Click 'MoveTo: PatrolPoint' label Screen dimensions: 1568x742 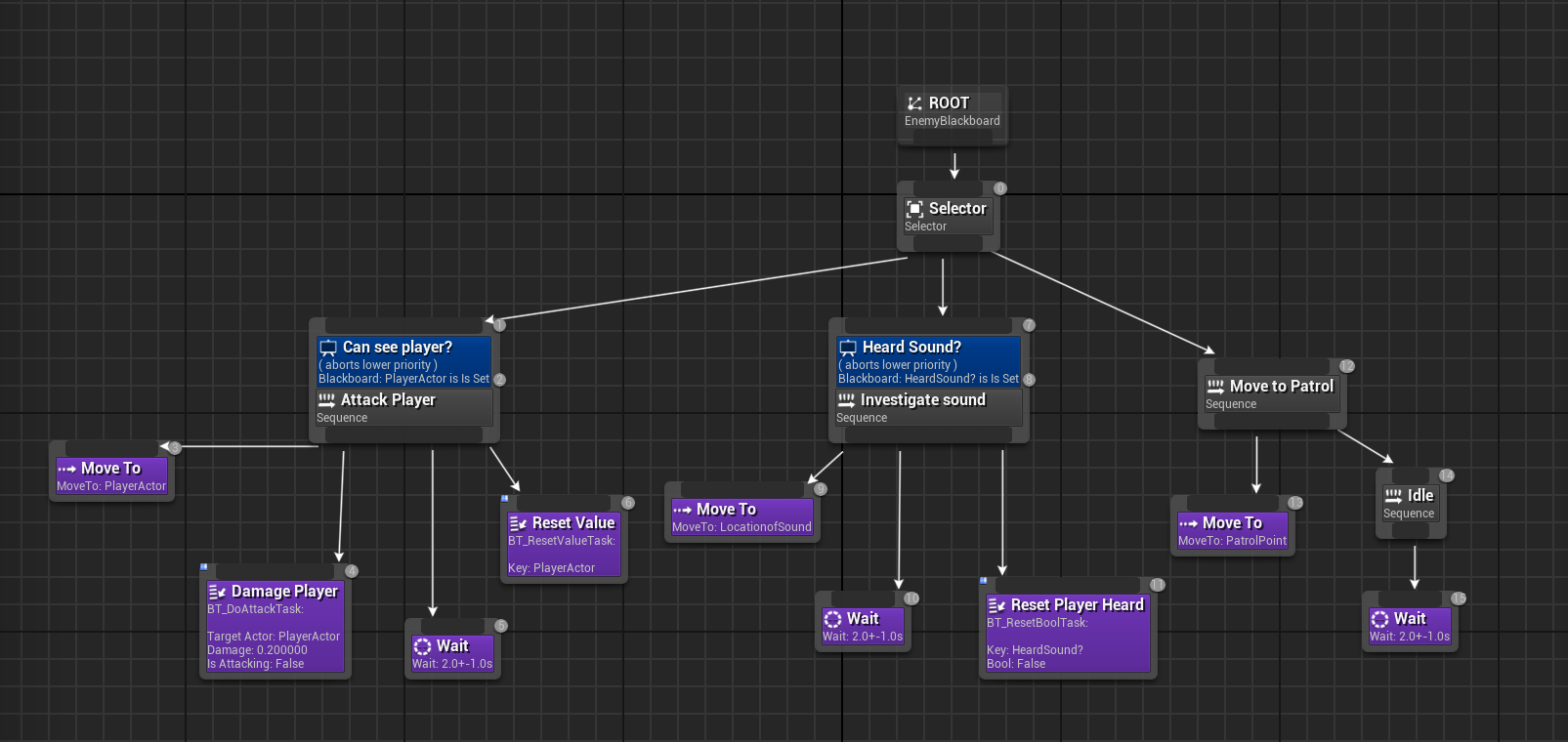(1233, 541)
